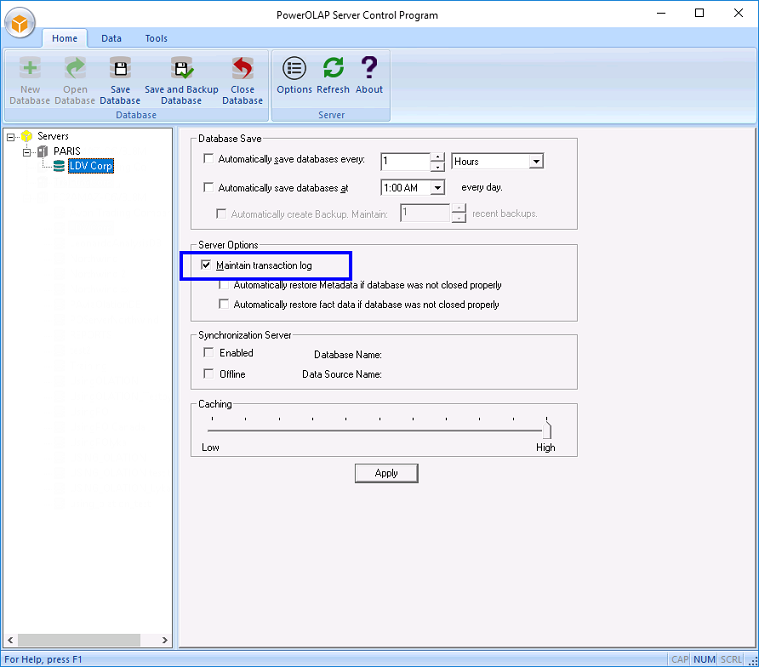Click the green Refresh icon
This screenshot has width=759, height=667.
coord(333,68)
